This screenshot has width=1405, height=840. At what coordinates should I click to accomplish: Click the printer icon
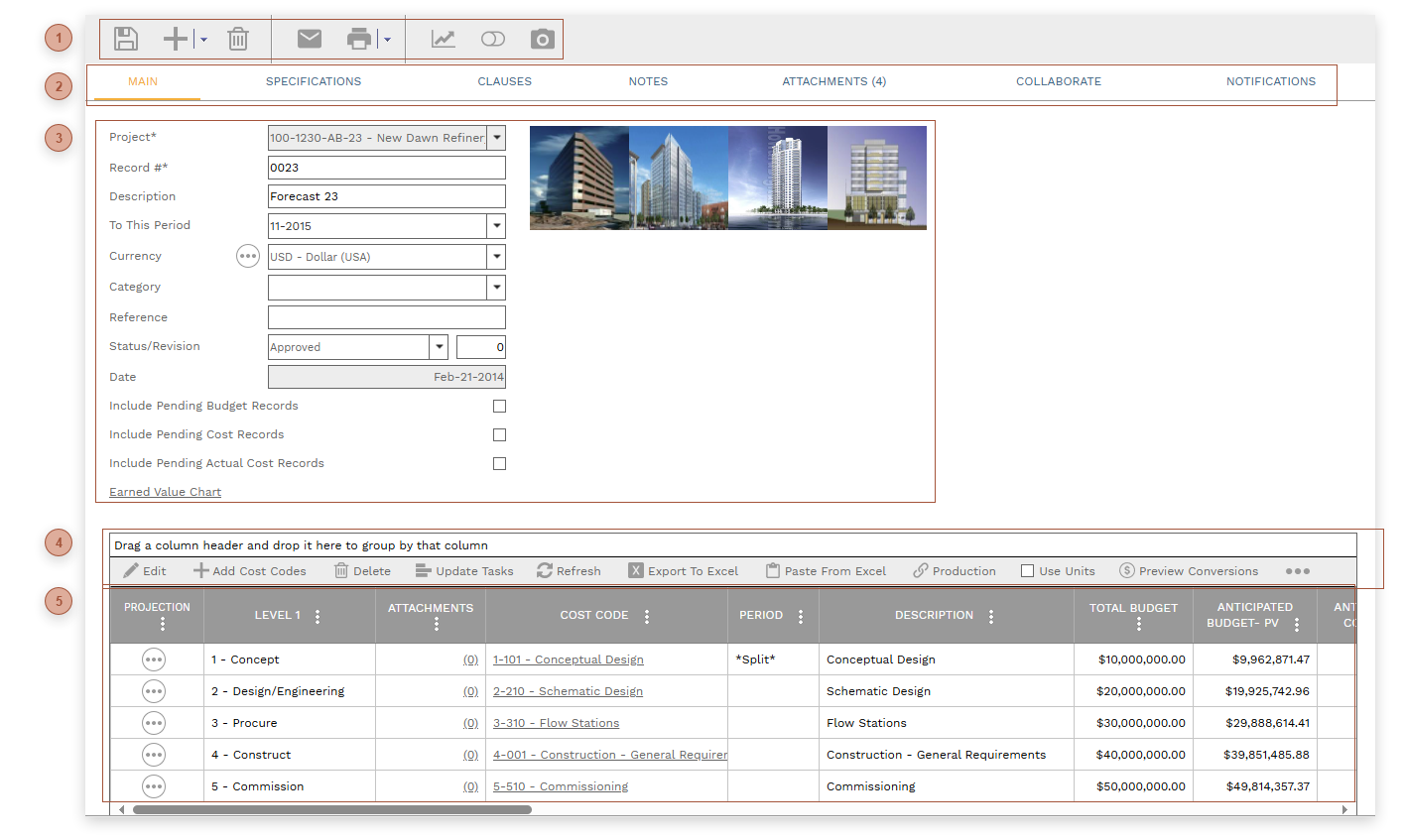(358, 39)
